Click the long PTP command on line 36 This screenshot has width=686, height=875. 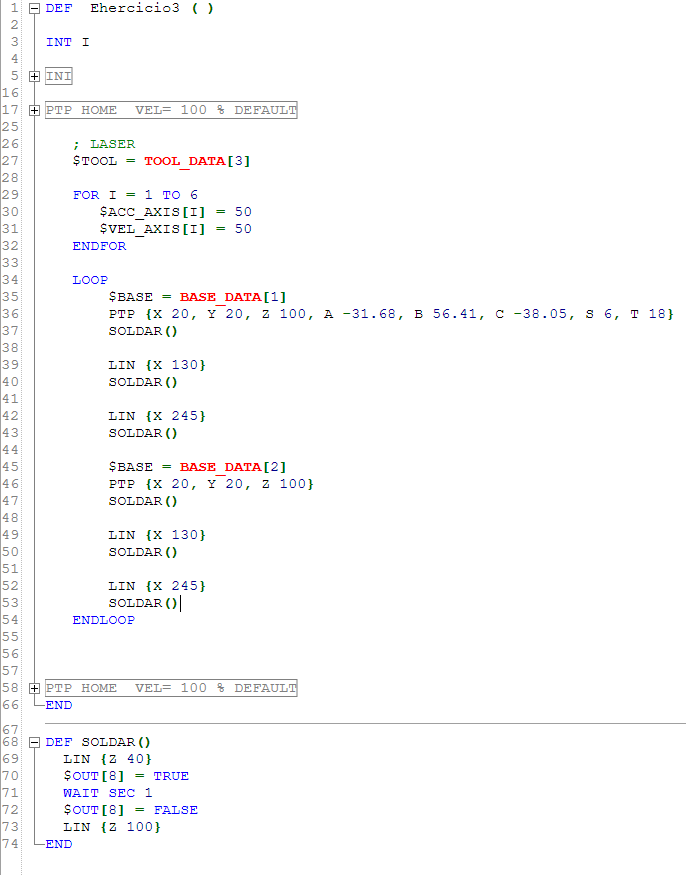point(391,314)
